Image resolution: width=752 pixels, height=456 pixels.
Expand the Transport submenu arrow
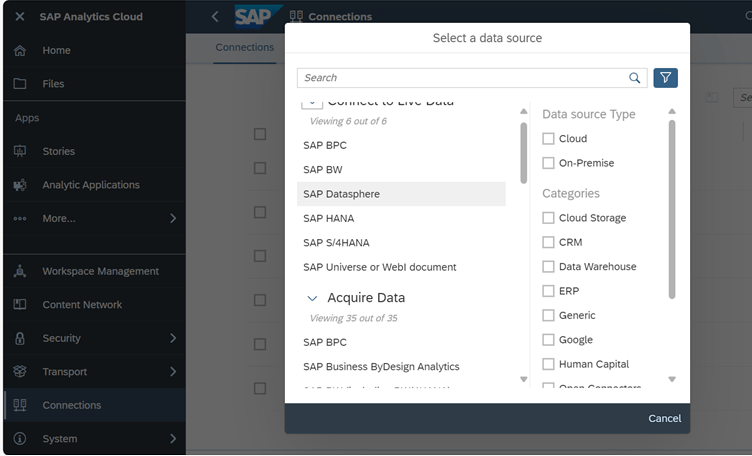pyautogui.click(x=173, y=372)
